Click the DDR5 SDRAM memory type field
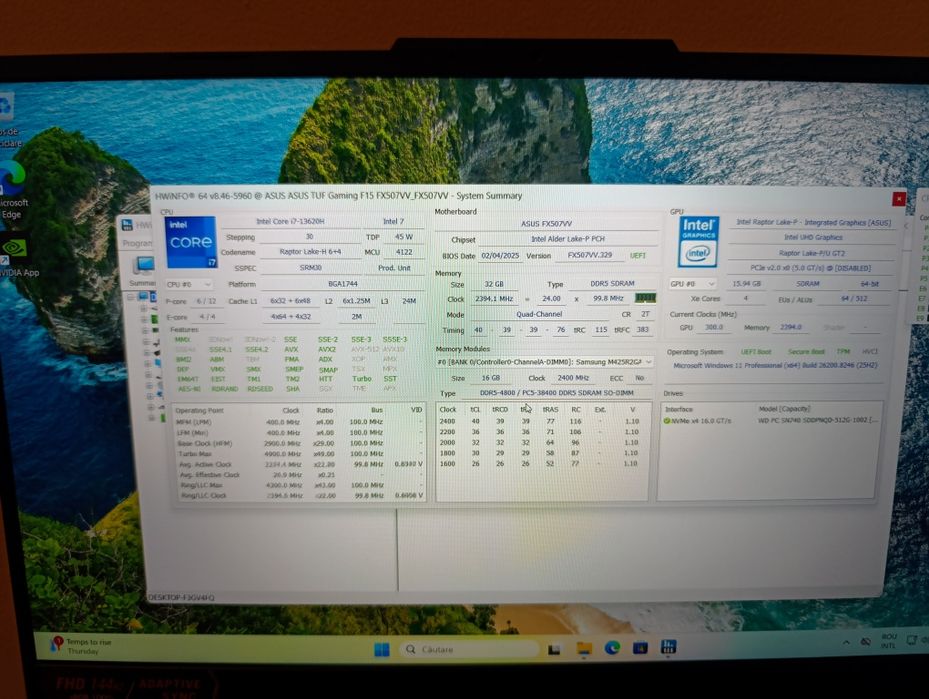929x699 pixels. pos(611,283)
